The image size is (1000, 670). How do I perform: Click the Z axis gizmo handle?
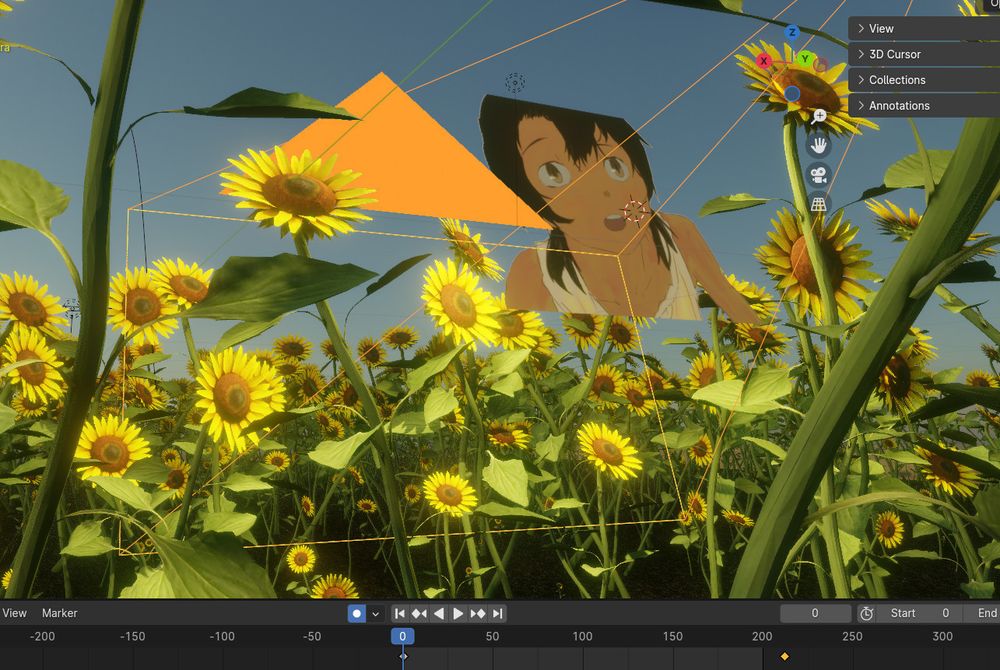792,32
